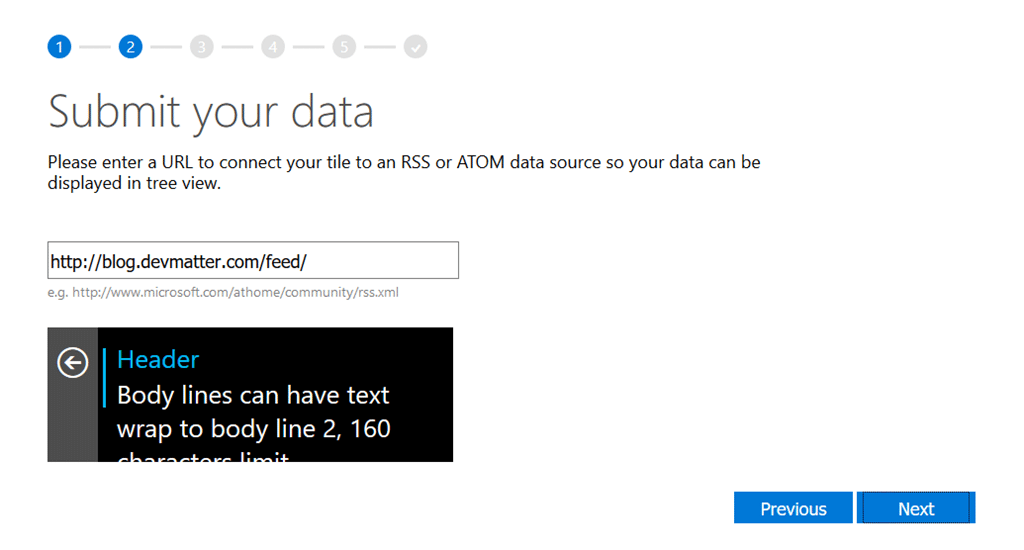Click the blue Header text in preview
1024x550 pixels.
[x=158, y=360]
